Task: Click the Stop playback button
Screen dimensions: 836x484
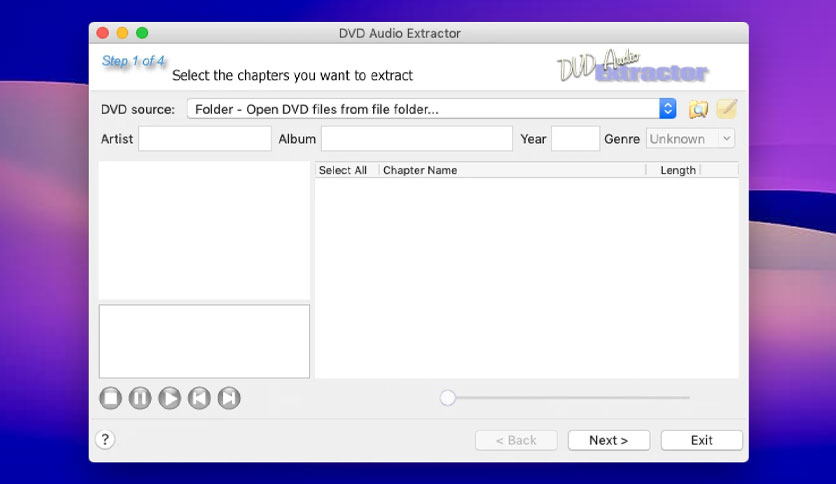Action: [110, 398]
